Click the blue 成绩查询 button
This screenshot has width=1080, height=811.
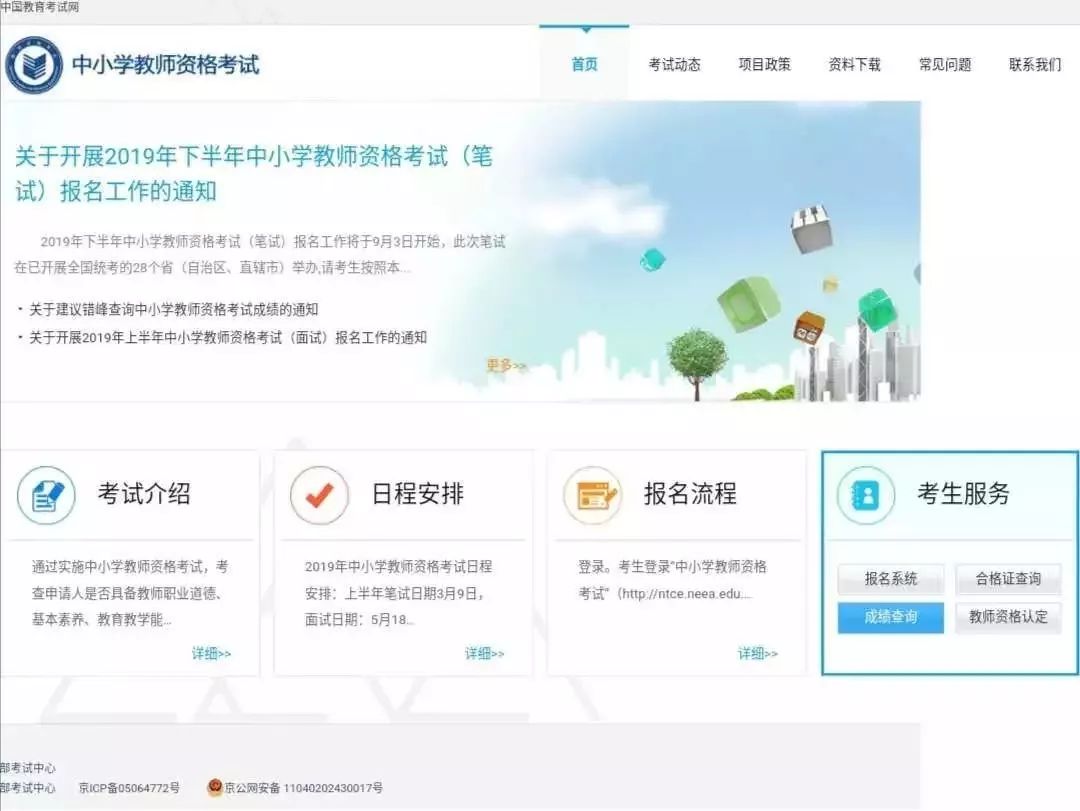coord(891,617)
